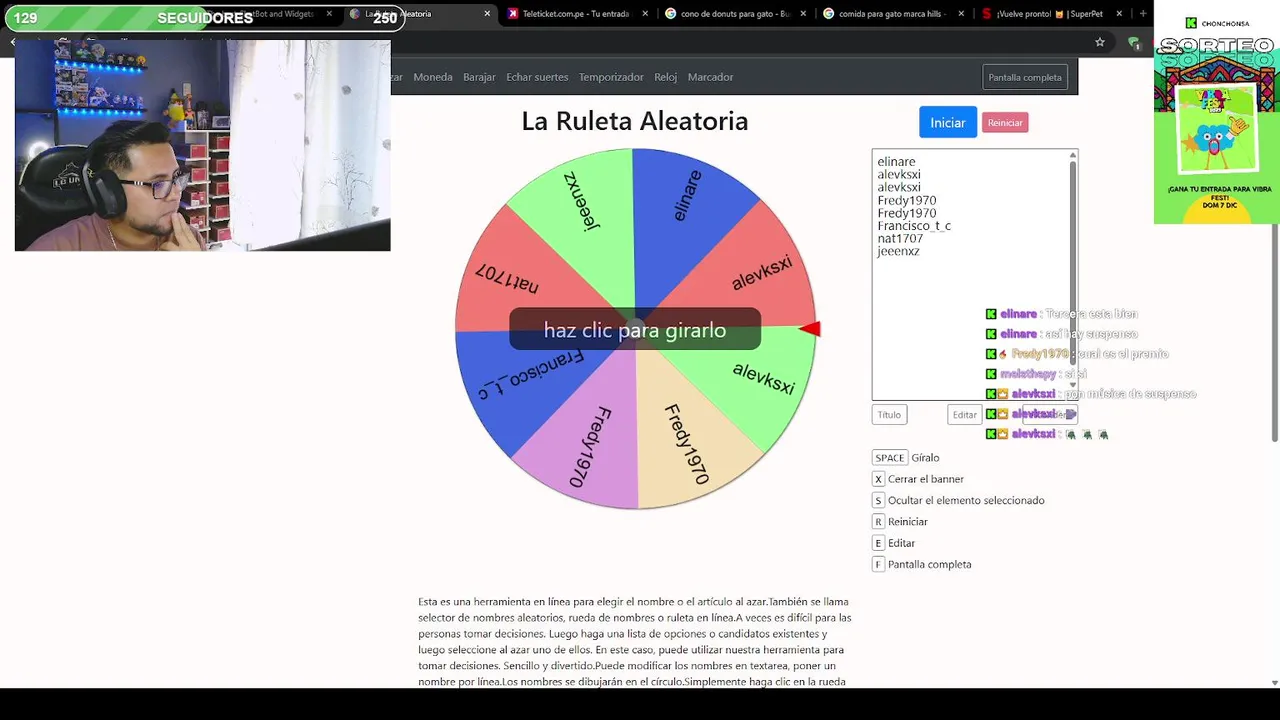Click the page's vertical scrollbar thumb
This screenshot has height=720, width=1280.
click(x=1273, y=330)
